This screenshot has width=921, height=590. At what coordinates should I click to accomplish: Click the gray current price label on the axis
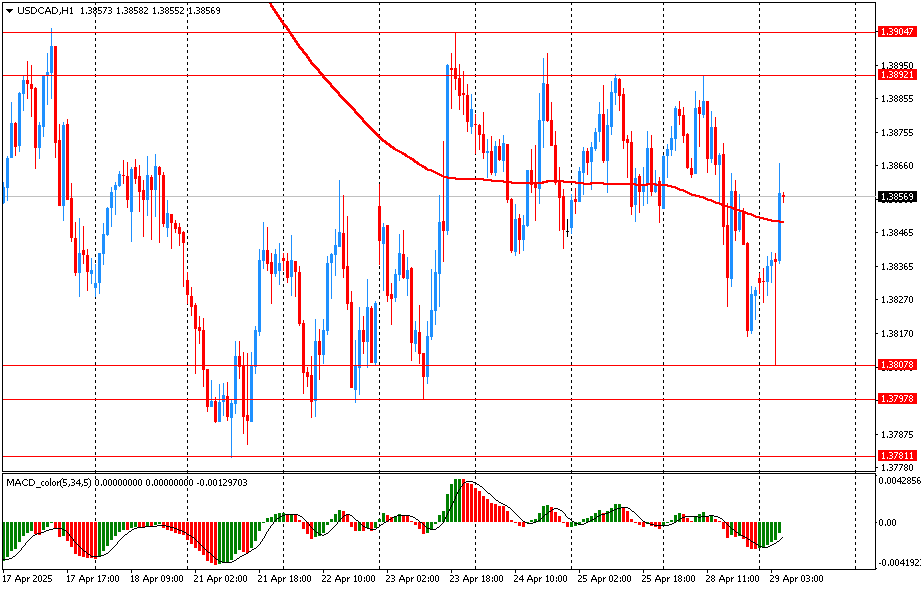tap(896, 197)
